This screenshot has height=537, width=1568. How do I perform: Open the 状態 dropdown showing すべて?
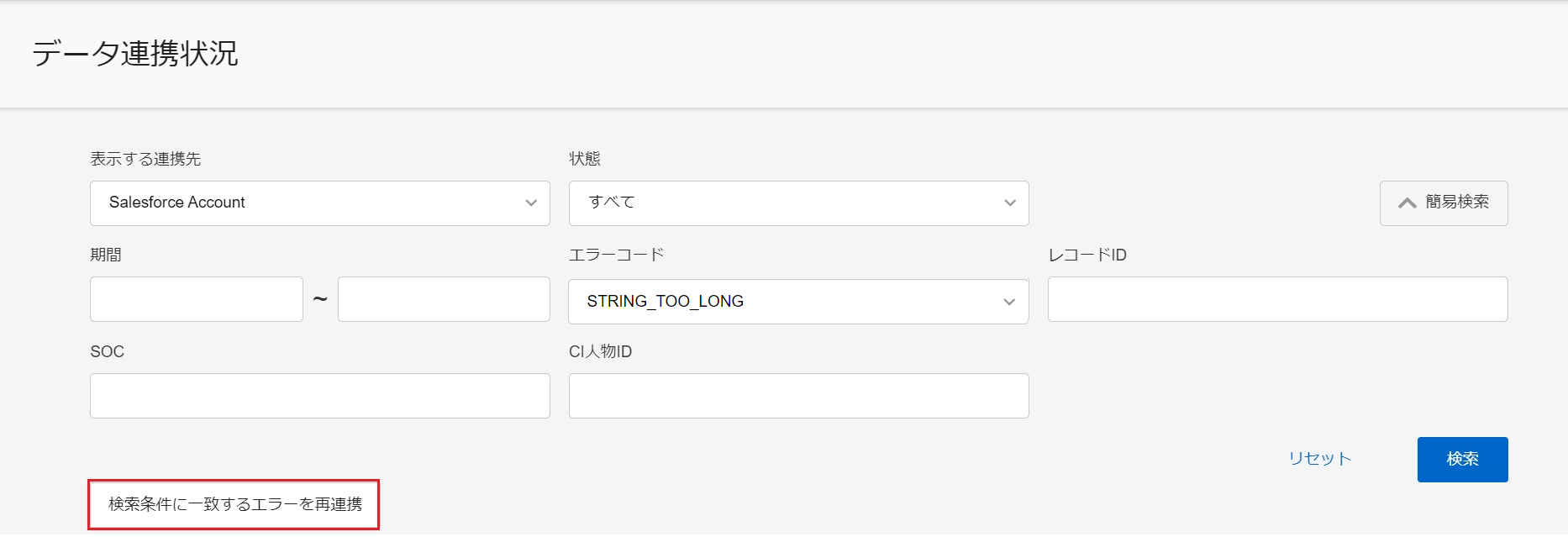[x=799, y=203]
